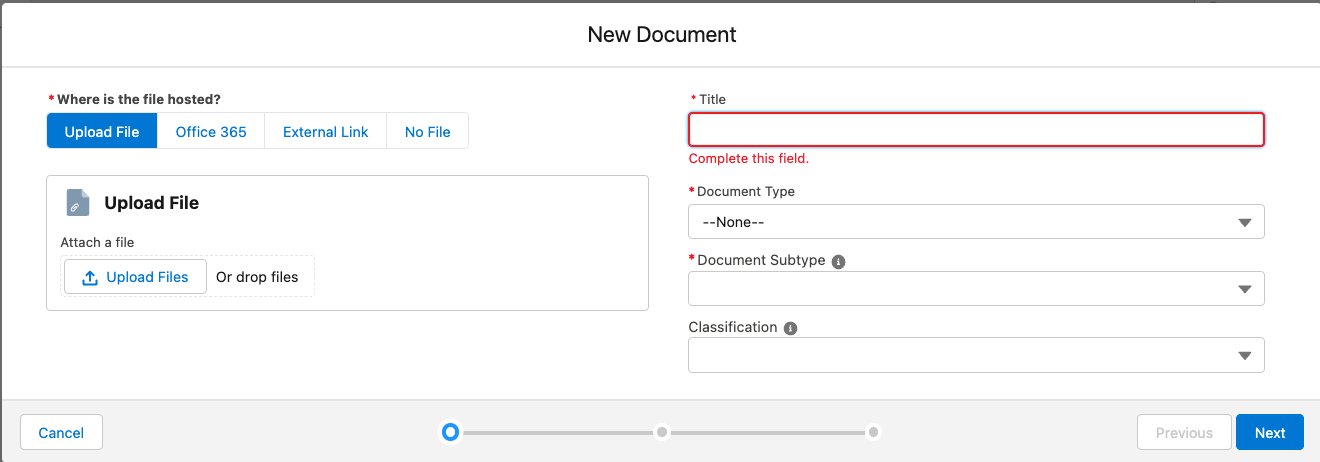The width and height of the screenshot is (1320, 462).
Task: Select the third progress step dot
Action: pyautogui.click(x=873, y=432)
